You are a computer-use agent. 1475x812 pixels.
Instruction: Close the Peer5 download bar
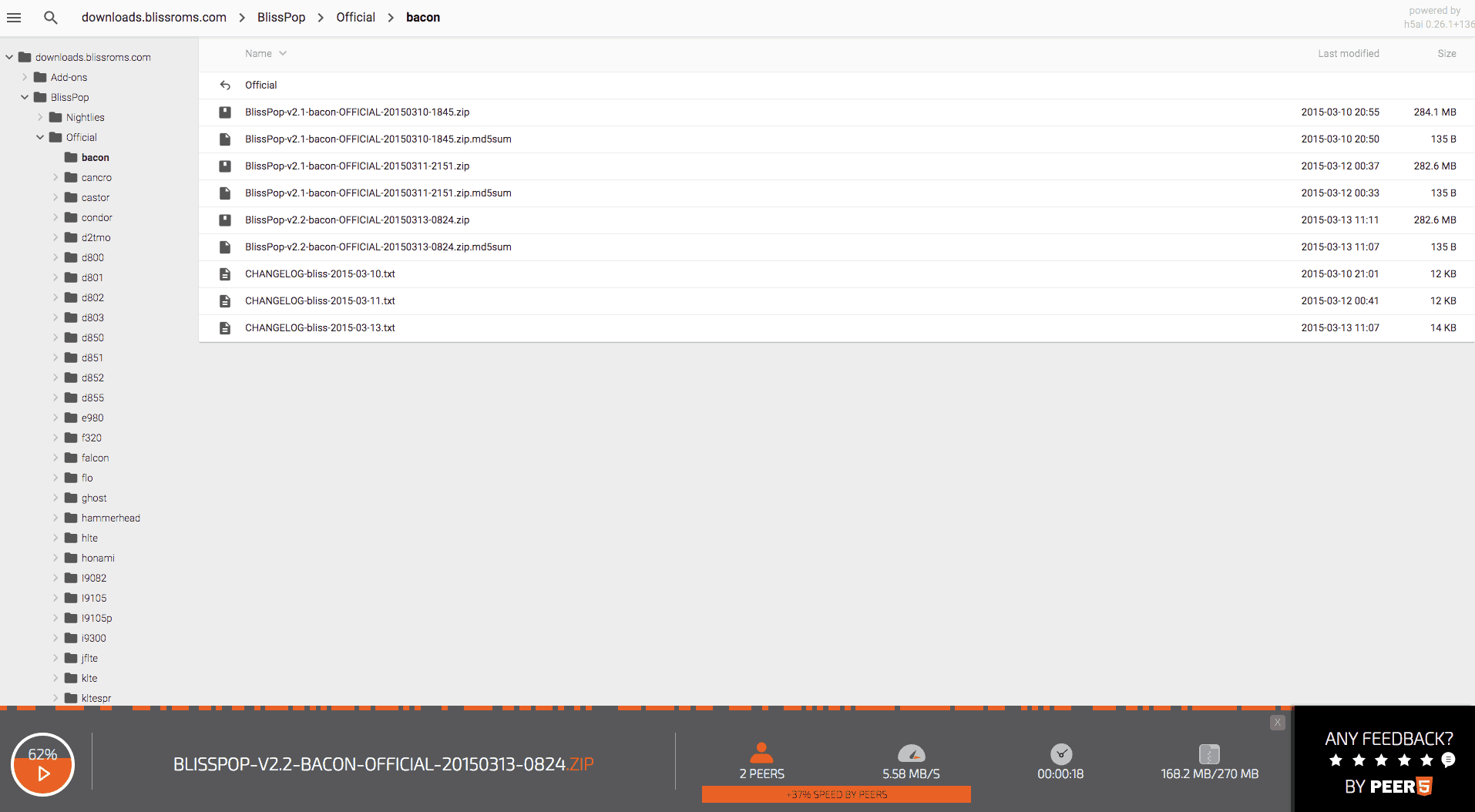1278,723
